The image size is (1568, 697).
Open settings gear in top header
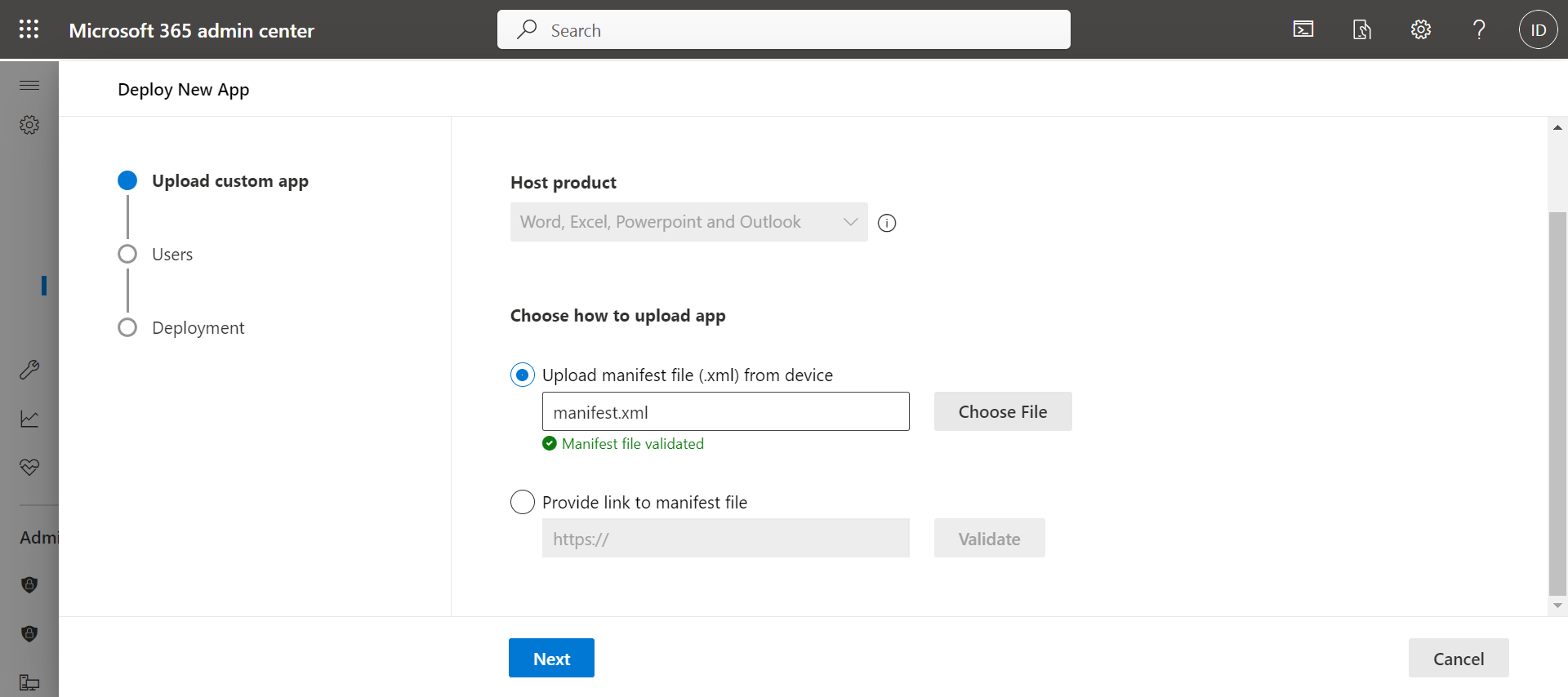1420,30
